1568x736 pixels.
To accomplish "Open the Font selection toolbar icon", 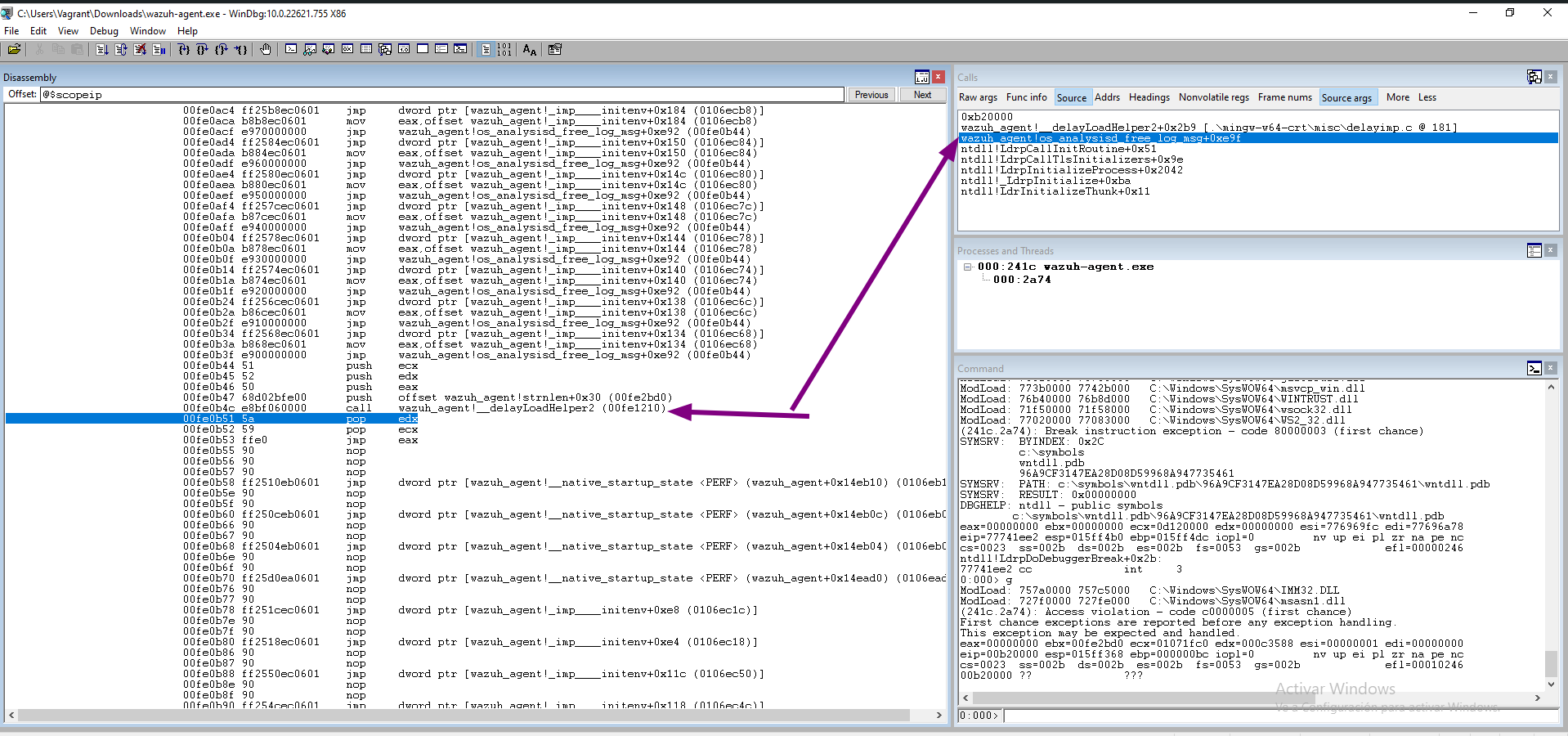I will pyautogui.click(x=530, y=50).
